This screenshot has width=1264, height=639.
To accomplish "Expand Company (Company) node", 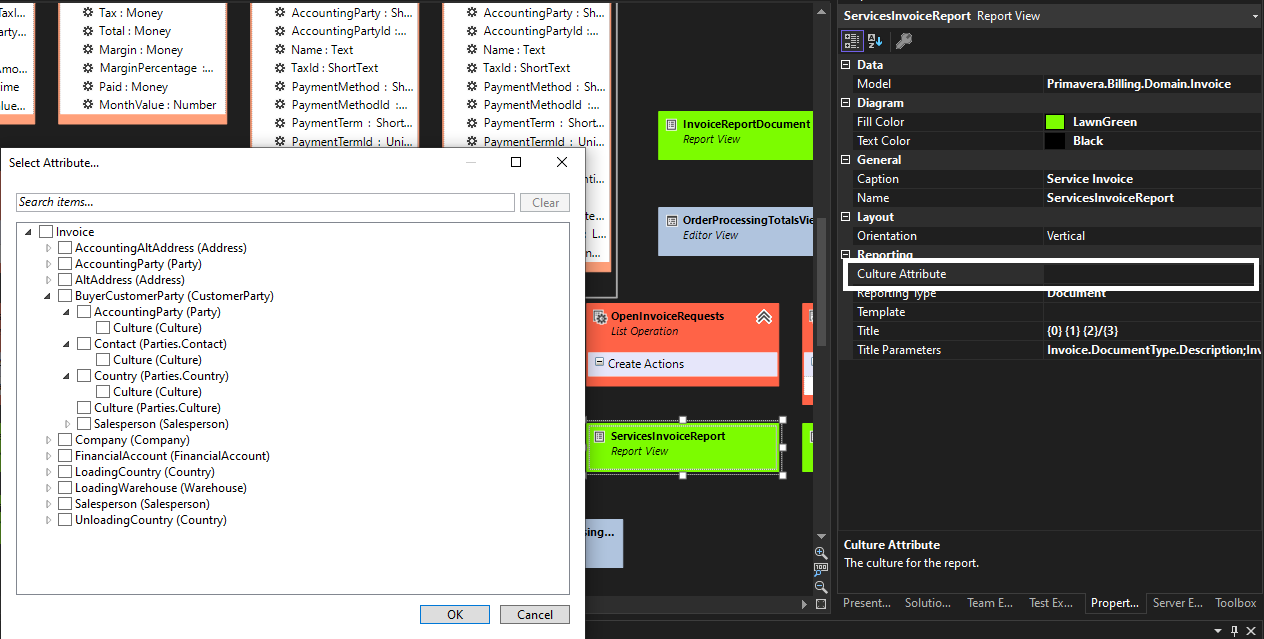I will pyautogui.click(x=48, y=440).
